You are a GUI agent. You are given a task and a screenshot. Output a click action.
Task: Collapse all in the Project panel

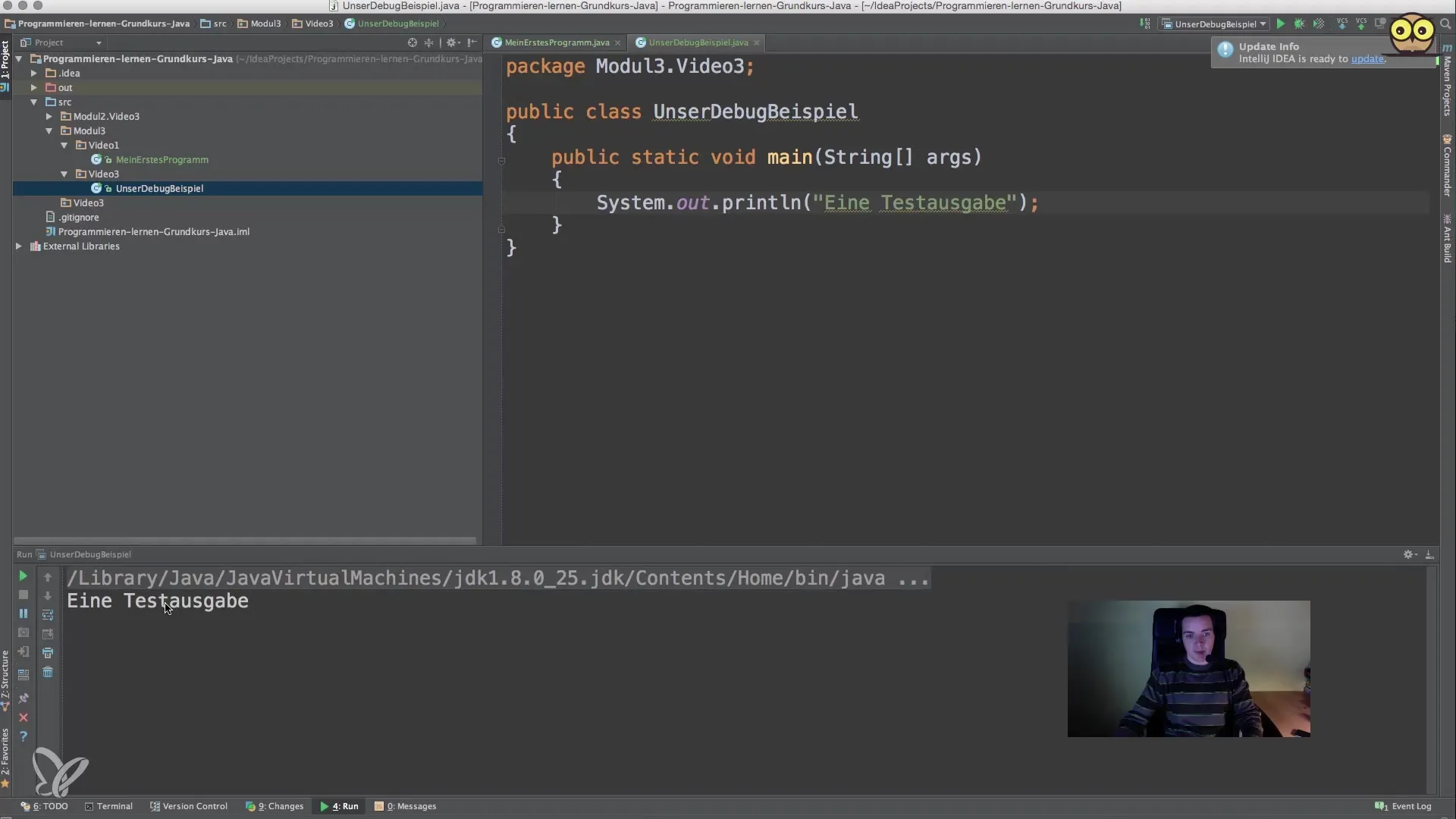429,42
